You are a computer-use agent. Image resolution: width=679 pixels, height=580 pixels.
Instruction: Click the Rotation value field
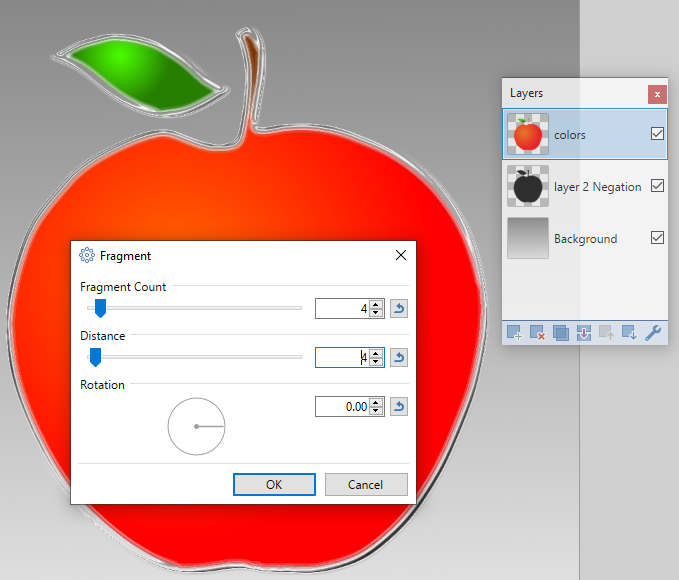[x=342, y=407]
